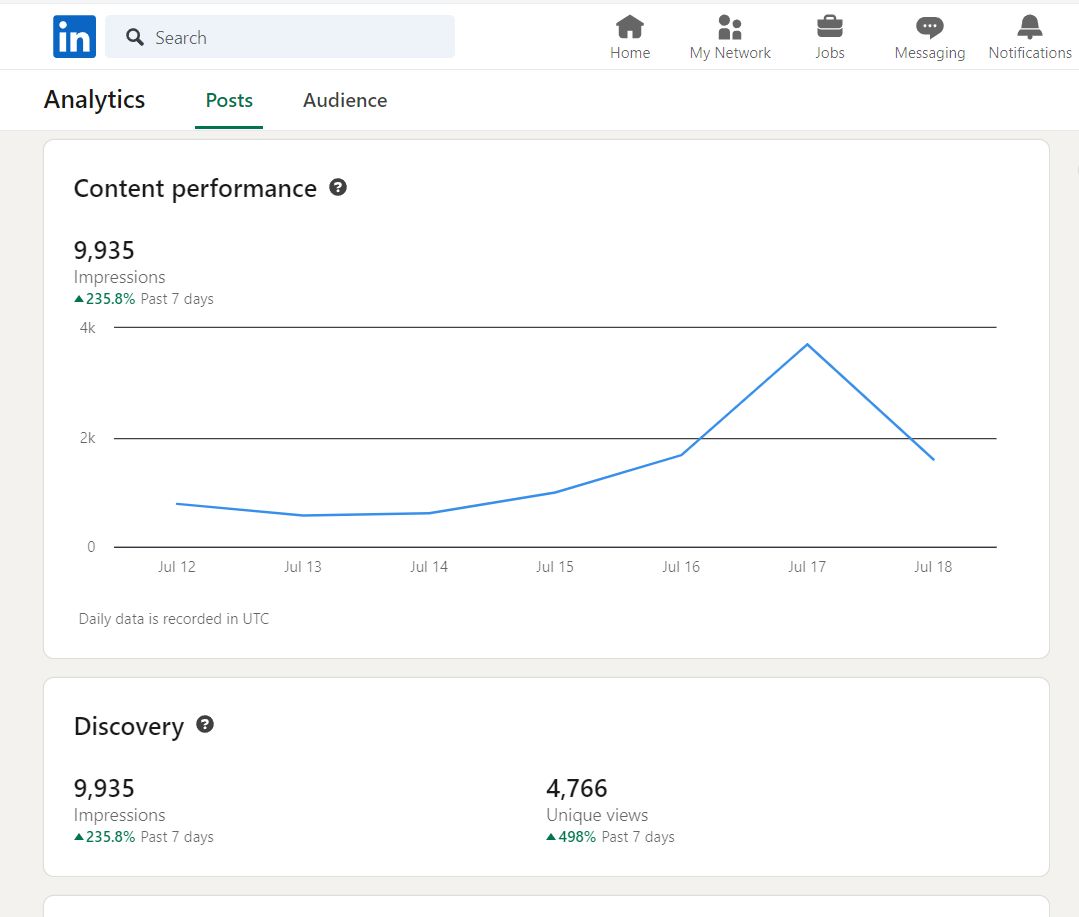Click the 9,935 Impressions total above chart
The height and width of the screenshot is (917, 1079).
point(105,250)
